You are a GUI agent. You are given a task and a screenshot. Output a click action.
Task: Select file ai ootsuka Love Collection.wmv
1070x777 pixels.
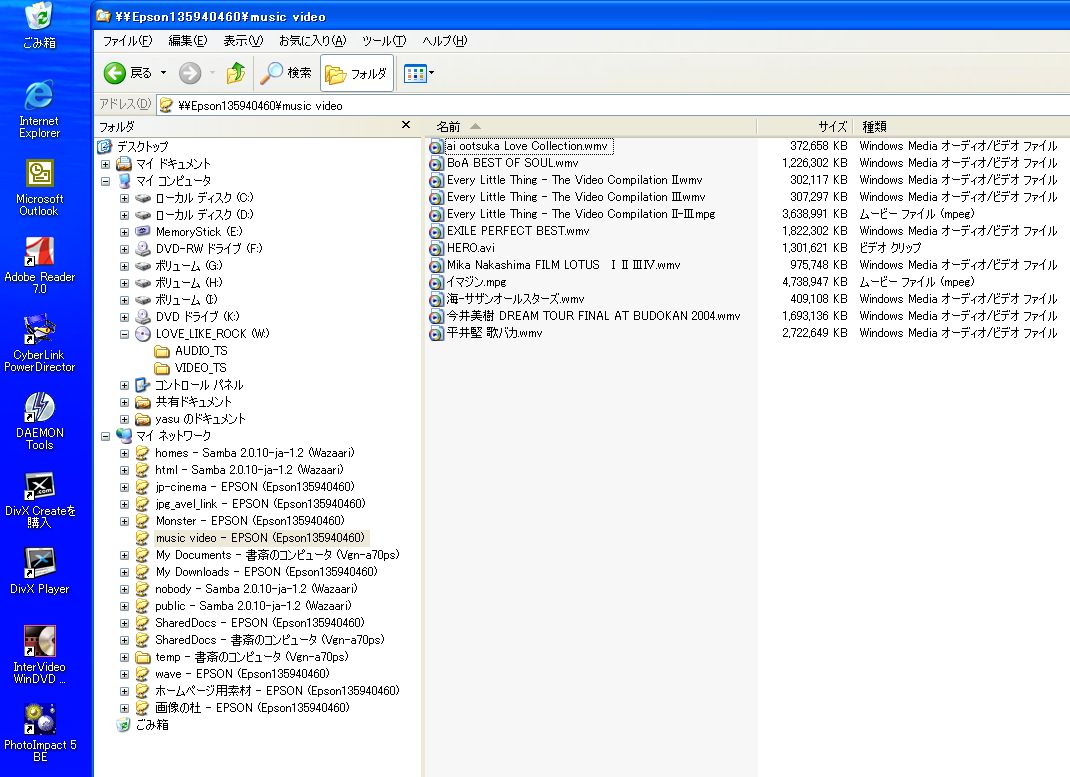point(527,146)
